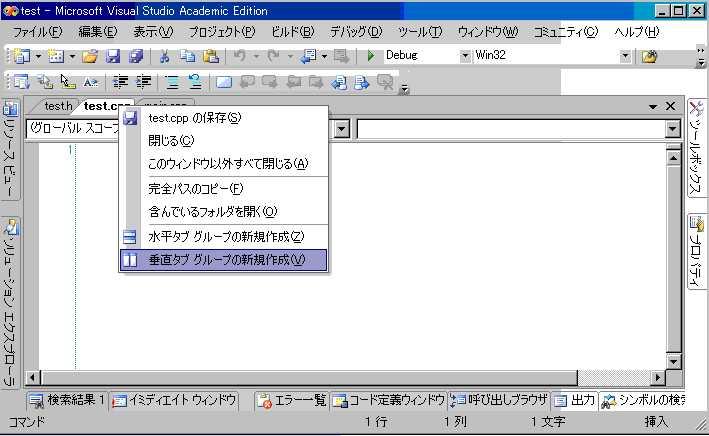Click the Open File folder icon
The image size is (709, 436).
pyautogui.click(x=90, y=56)
